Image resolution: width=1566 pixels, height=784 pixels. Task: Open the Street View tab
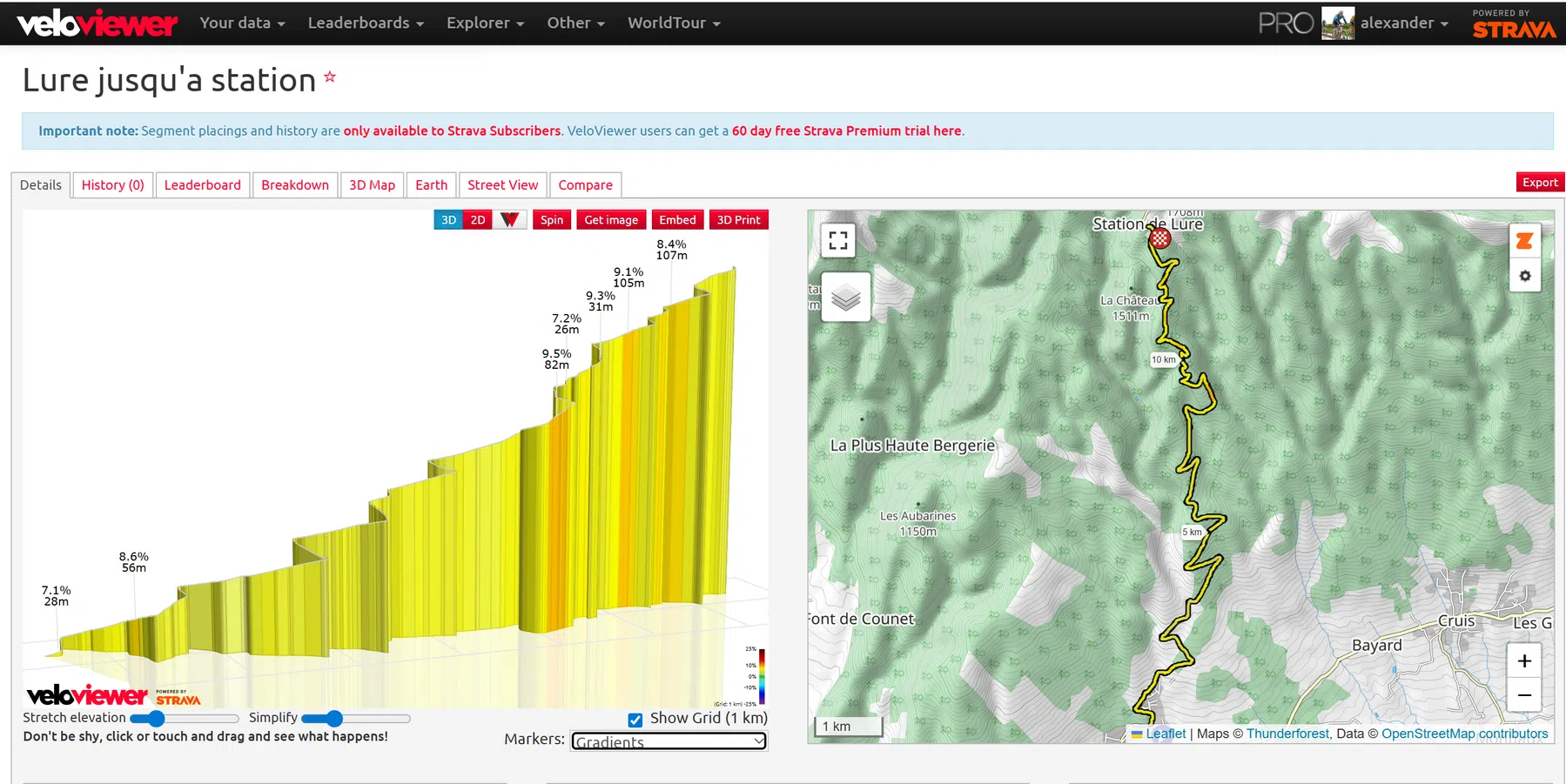[x=502, y=184]
